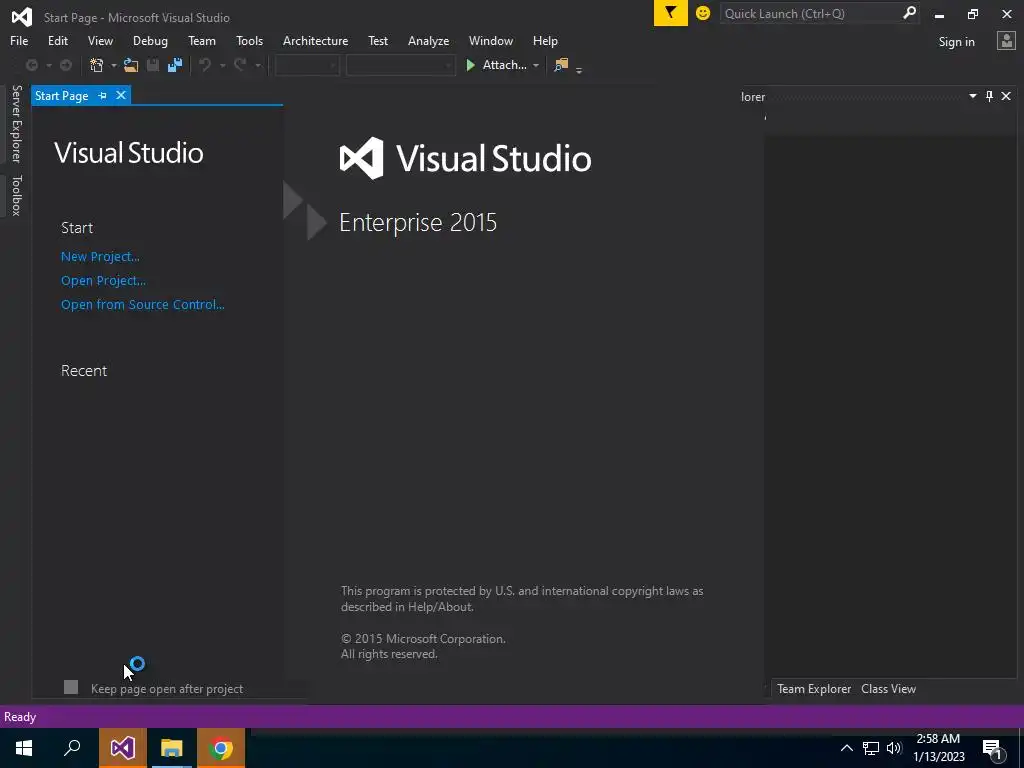
Task: Click the New Project... link
Action: (x=100, y=257)
